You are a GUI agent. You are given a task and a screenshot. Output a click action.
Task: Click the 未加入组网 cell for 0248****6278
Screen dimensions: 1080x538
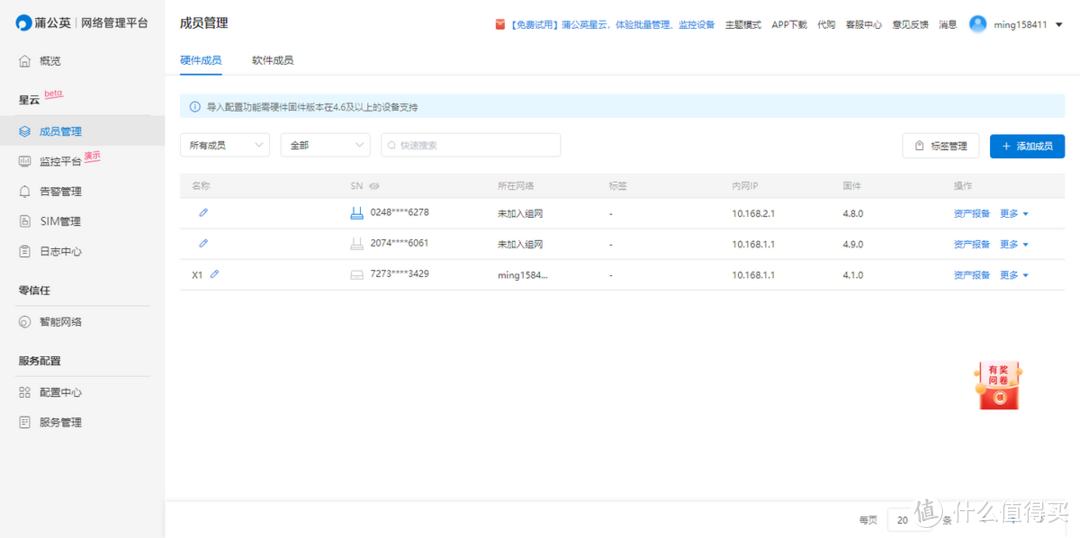[x=521, y=214]
